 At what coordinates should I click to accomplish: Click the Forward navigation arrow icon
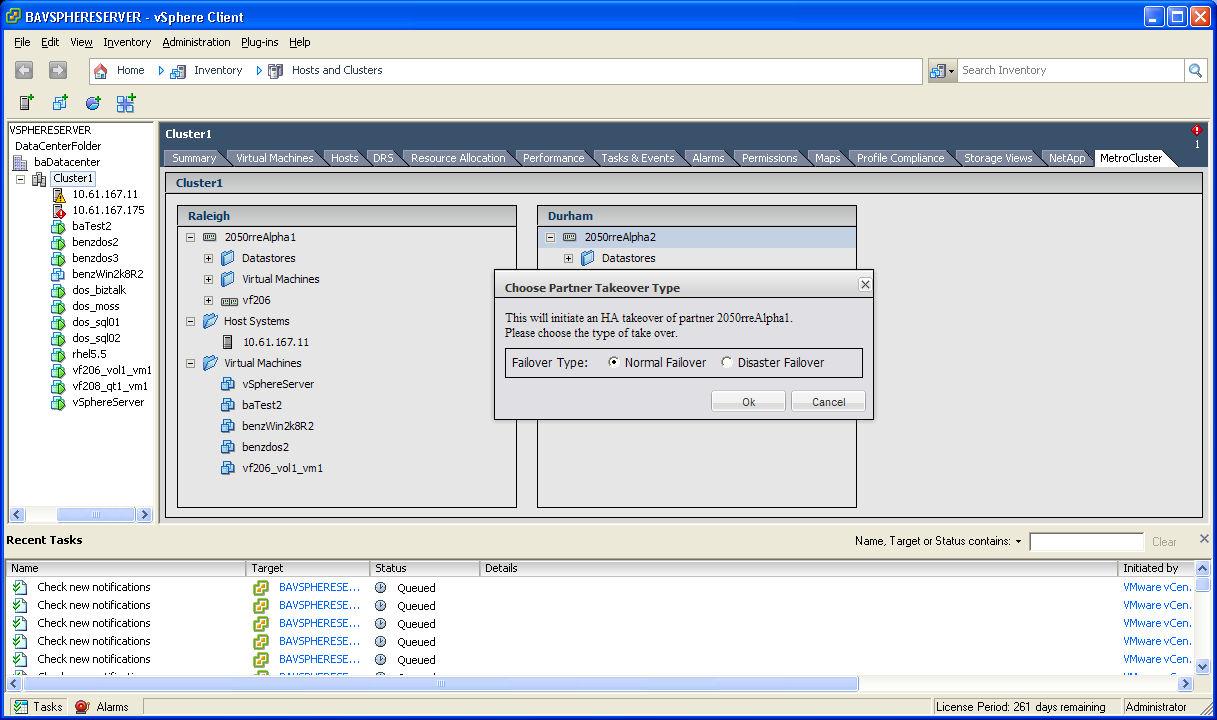57,70
